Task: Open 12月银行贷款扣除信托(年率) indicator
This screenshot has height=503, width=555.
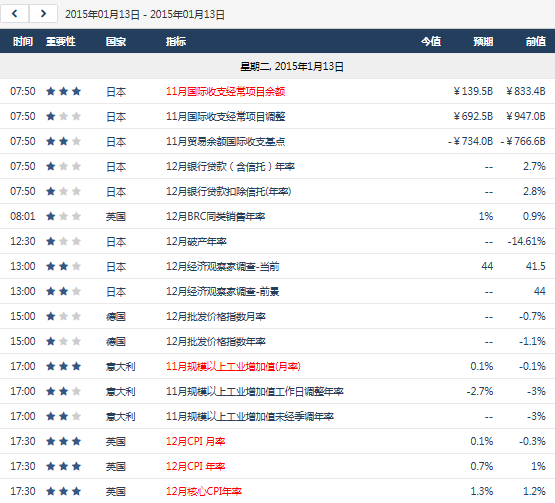Action: [229, 192]
